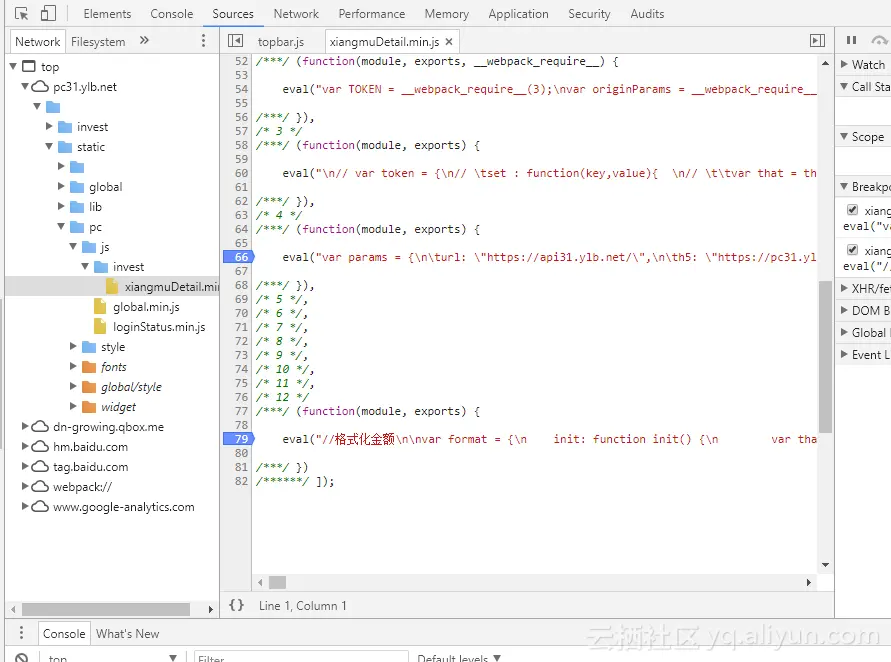Switch to the Memory panel tab
This screenshot has height=662, width=891.
[447, 14]
